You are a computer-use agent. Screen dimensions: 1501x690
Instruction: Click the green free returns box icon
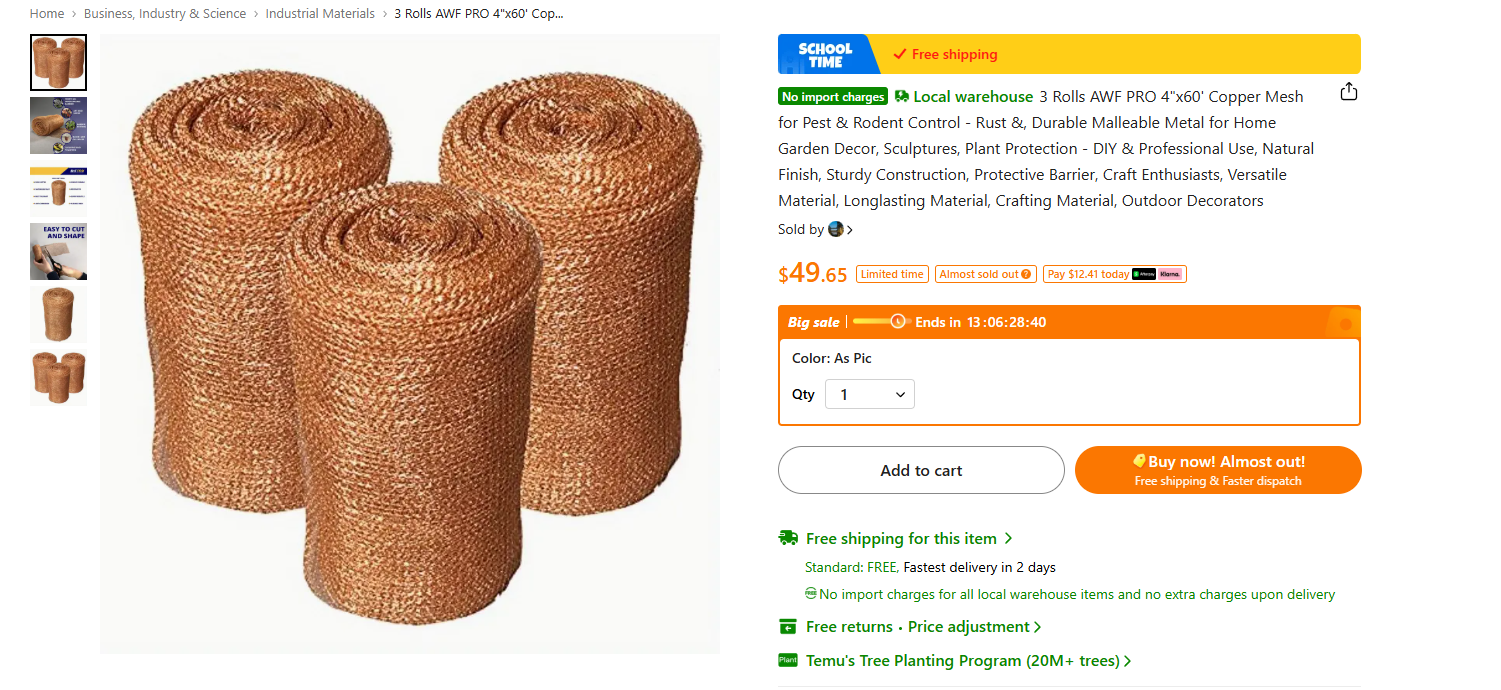click(x=788, y=627)
